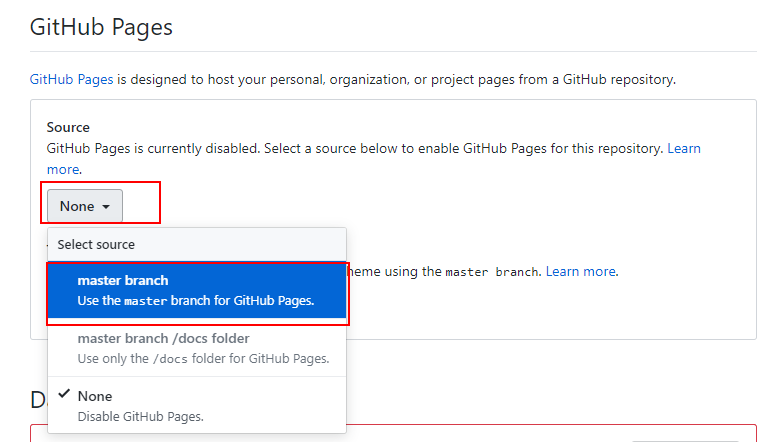Click 'Use only the /docs folder' description
The height and width of the screenshot is (442, 765).
click(203, 359)
